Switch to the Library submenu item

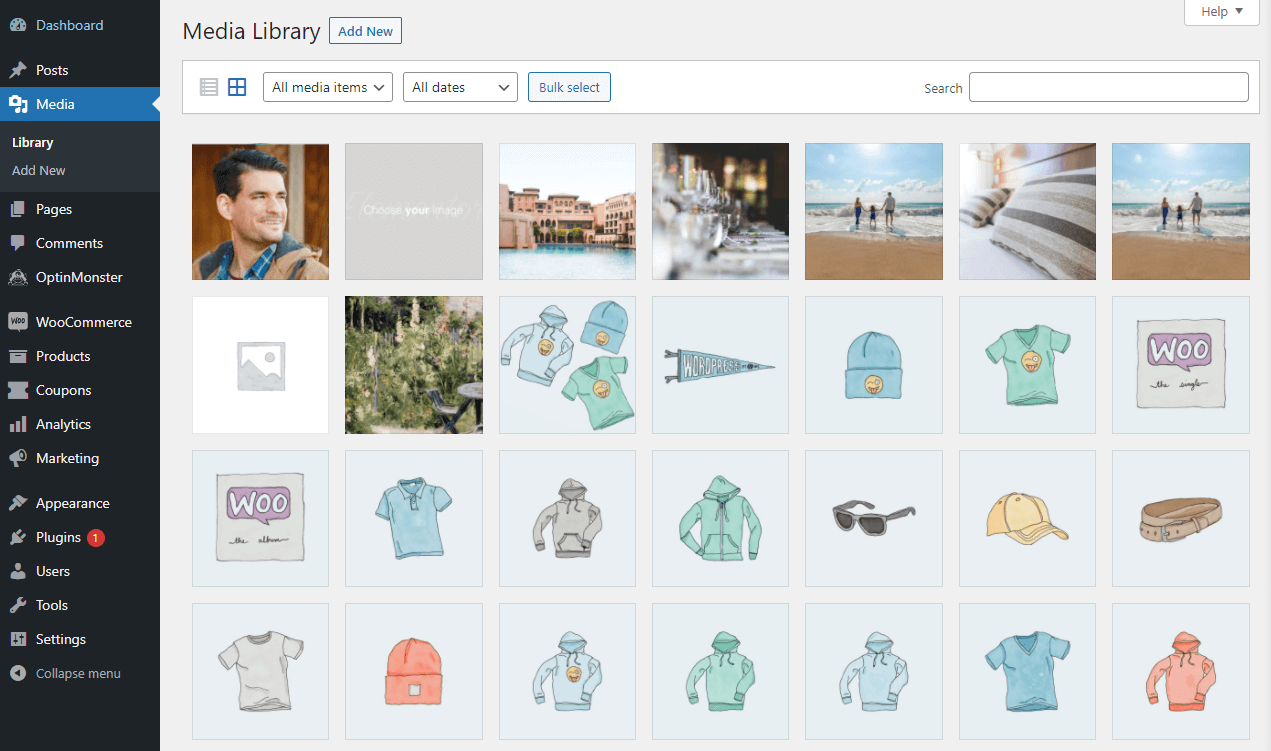[x=32, y=142]
